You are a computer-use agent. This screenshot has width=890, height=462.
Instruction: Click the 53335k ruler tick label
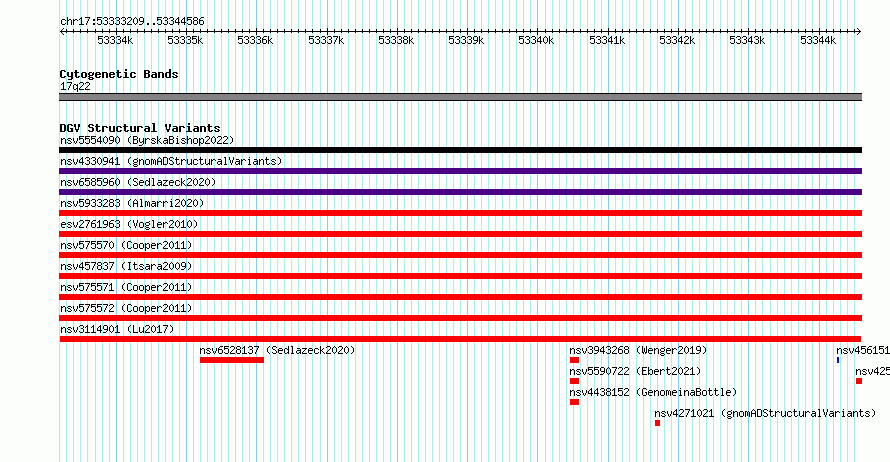pyautogui.click(x=185, y=40)
